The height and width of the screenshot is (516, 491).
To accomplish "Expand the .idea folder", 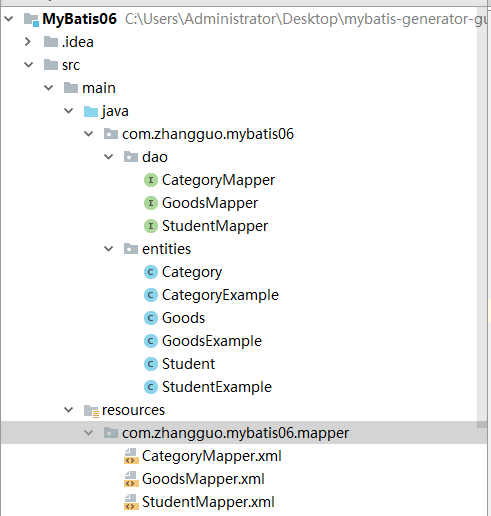I will tap(28, 42).
